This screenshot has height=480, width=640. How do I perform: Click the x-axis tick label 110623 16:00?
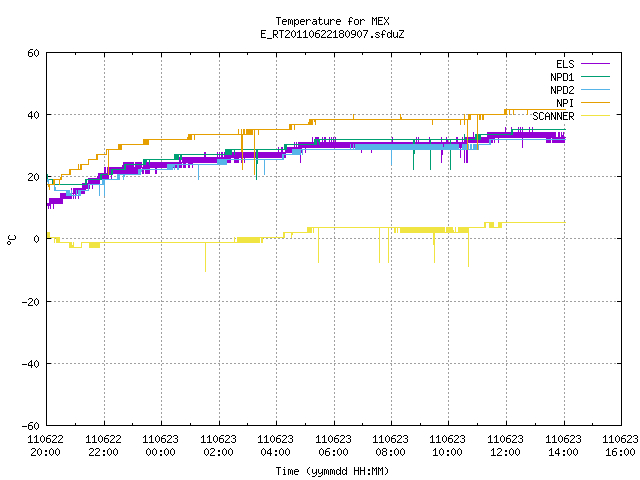[620, 446]
